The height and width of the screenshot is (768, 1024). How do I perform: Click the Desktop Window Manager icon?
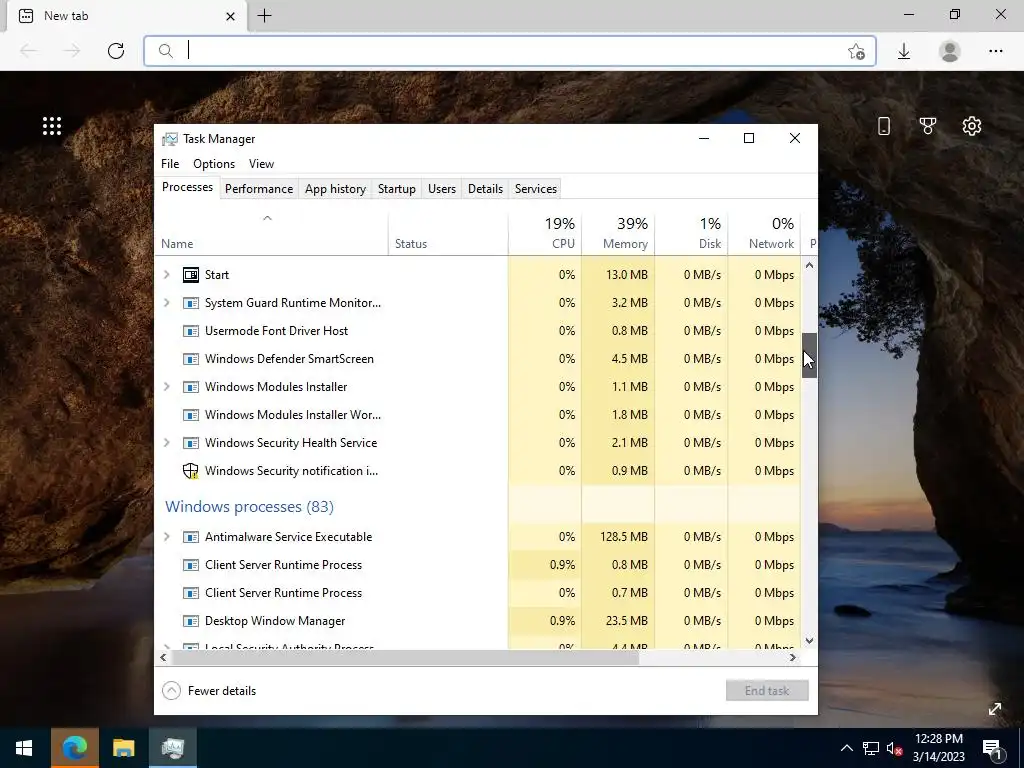tap(190, 621)
